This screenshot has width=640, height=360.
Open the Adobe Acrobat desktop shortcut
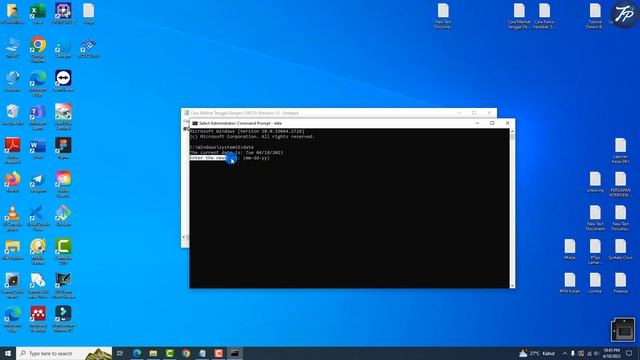tap(12, 150)
